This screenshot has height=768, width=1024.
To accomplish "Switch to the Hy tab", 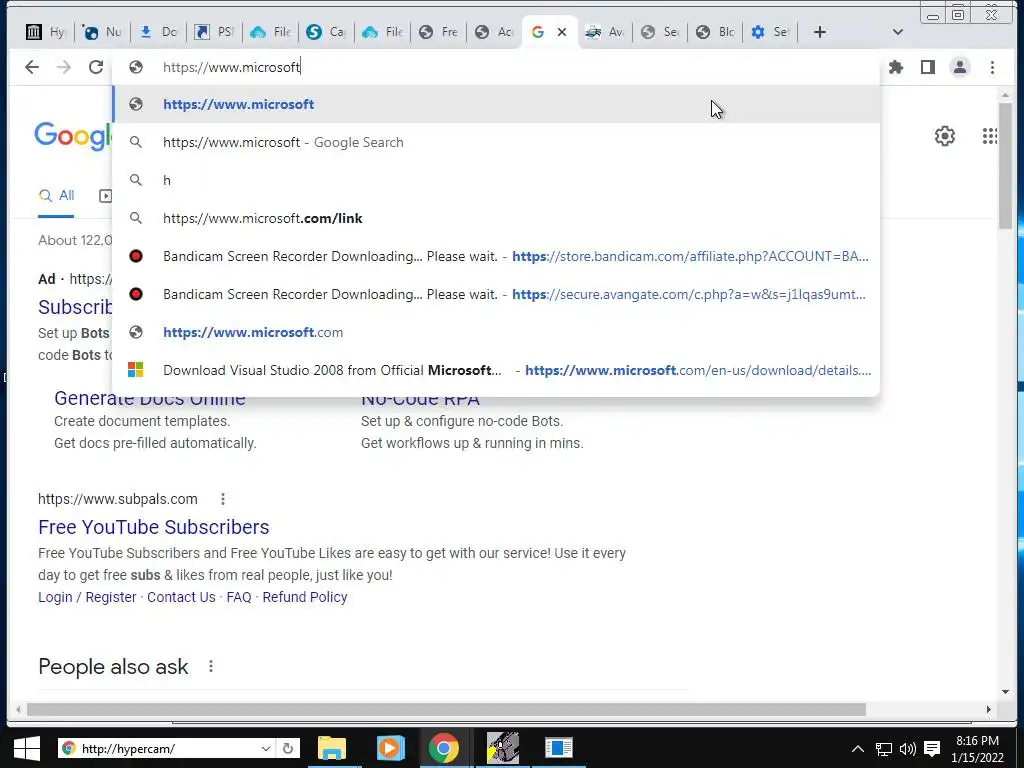I will tap(46, 32).
